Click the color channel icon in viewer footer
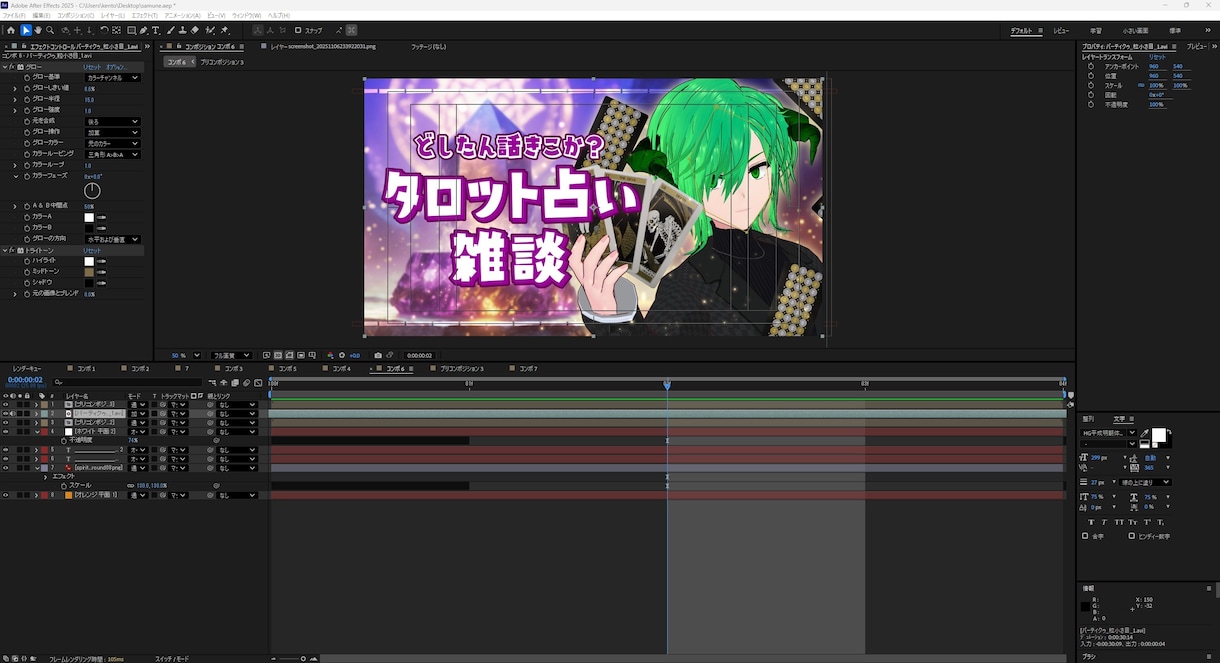The height and width of the screenshot is (663, 1220). (x=330, y=355)
